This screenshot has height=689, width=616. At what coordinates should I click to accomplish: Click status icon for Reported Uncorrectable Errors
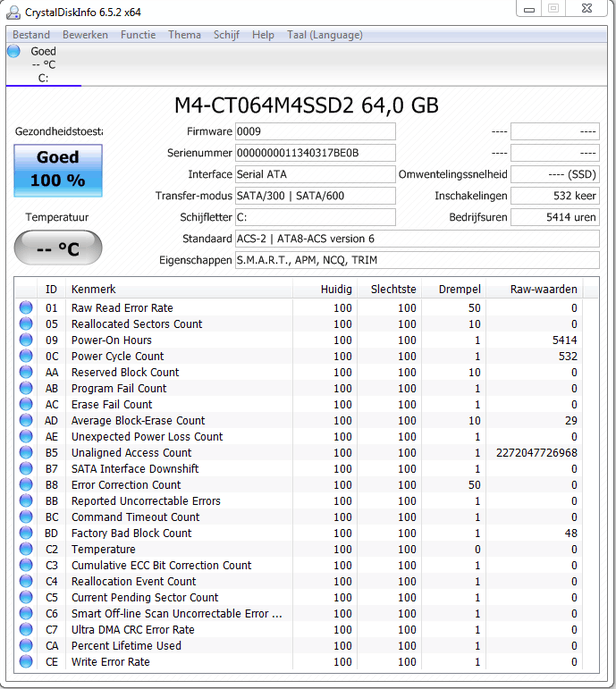point(26,501)
